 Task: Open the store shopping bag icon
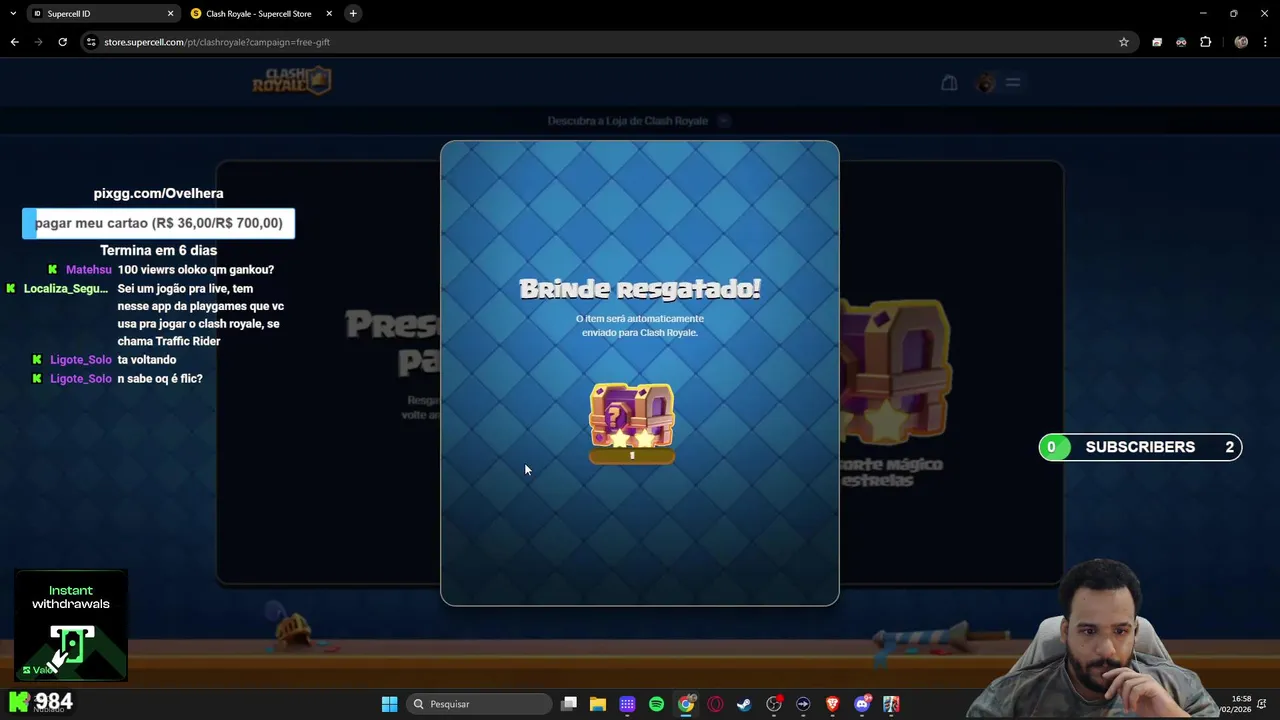[949, 83]
